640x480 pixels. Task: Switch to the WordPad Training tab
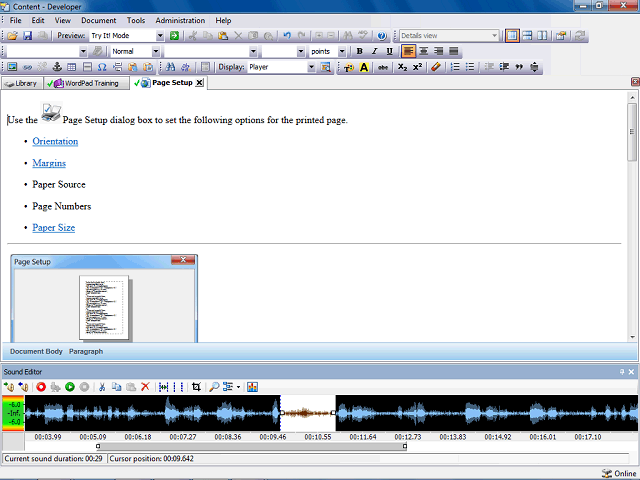point(87,83)
